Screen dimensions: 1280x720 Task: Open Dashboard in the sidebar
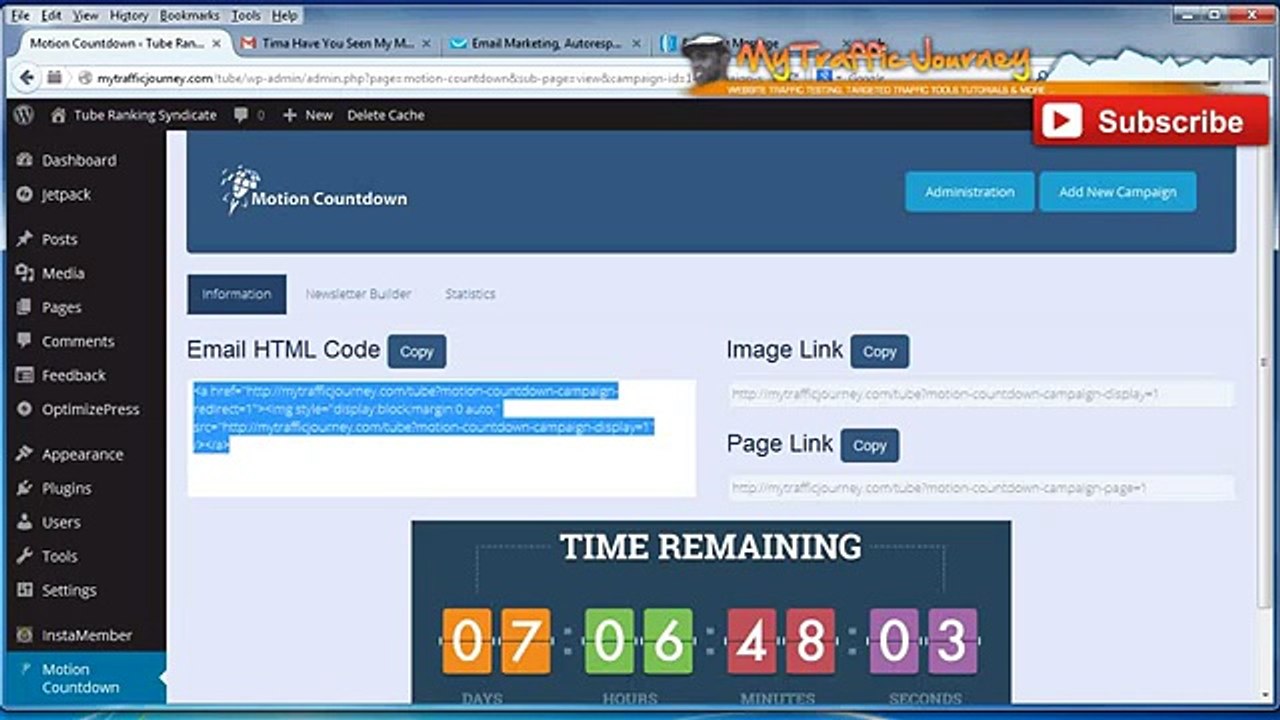[x=79, y=160]
